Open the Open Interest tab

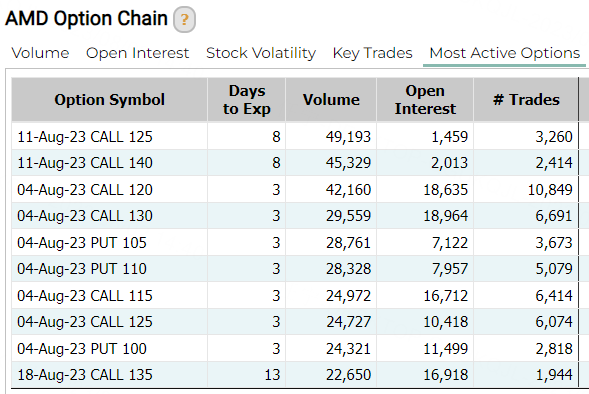[x=137, y=53]
